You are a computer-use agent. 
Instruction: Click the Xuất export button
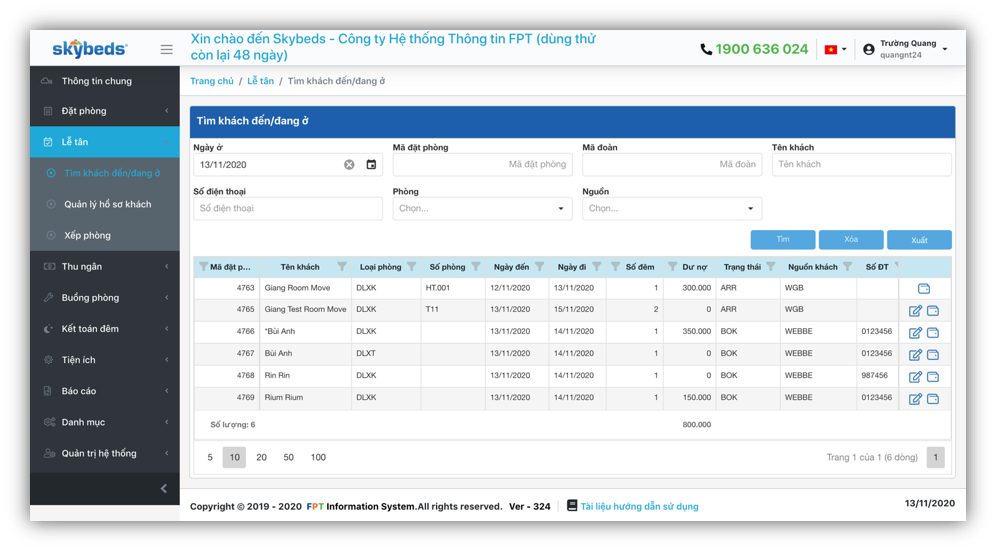point(919,240)
